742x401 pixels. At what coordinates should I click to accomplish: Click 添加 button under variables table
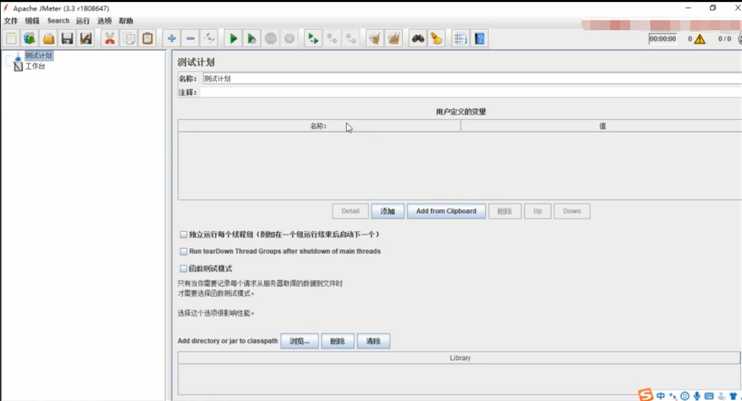coord(388,211)
